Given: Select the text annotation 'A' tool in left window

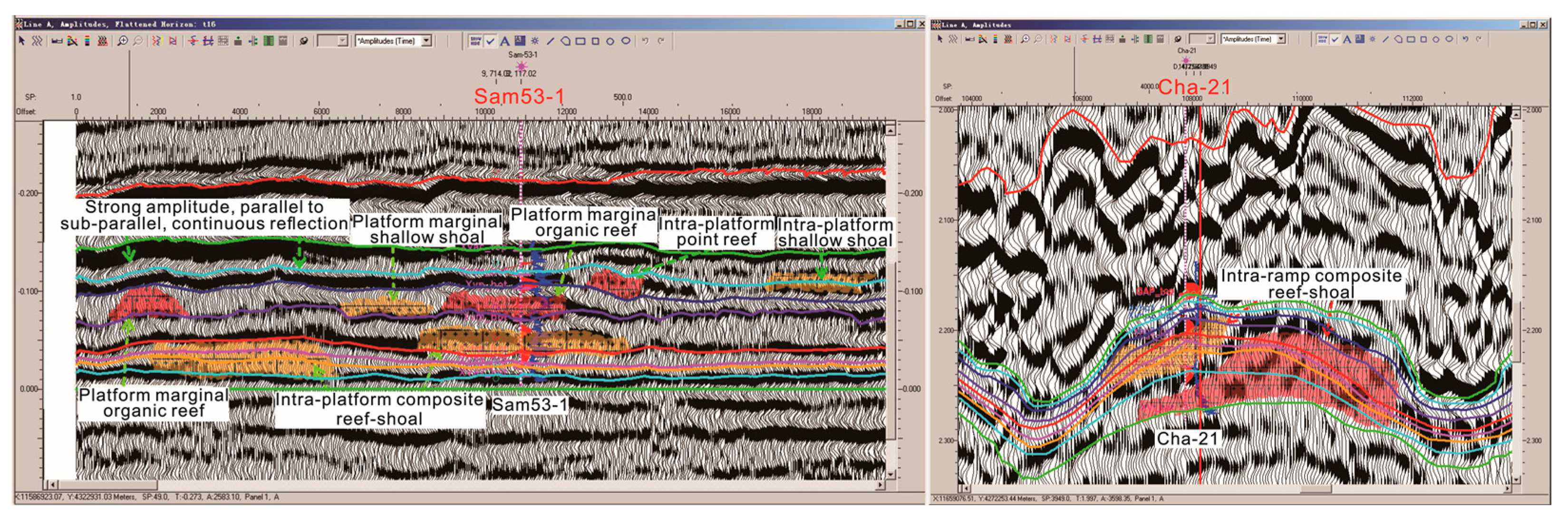Looking at the screenshot, I should (504, 41).
